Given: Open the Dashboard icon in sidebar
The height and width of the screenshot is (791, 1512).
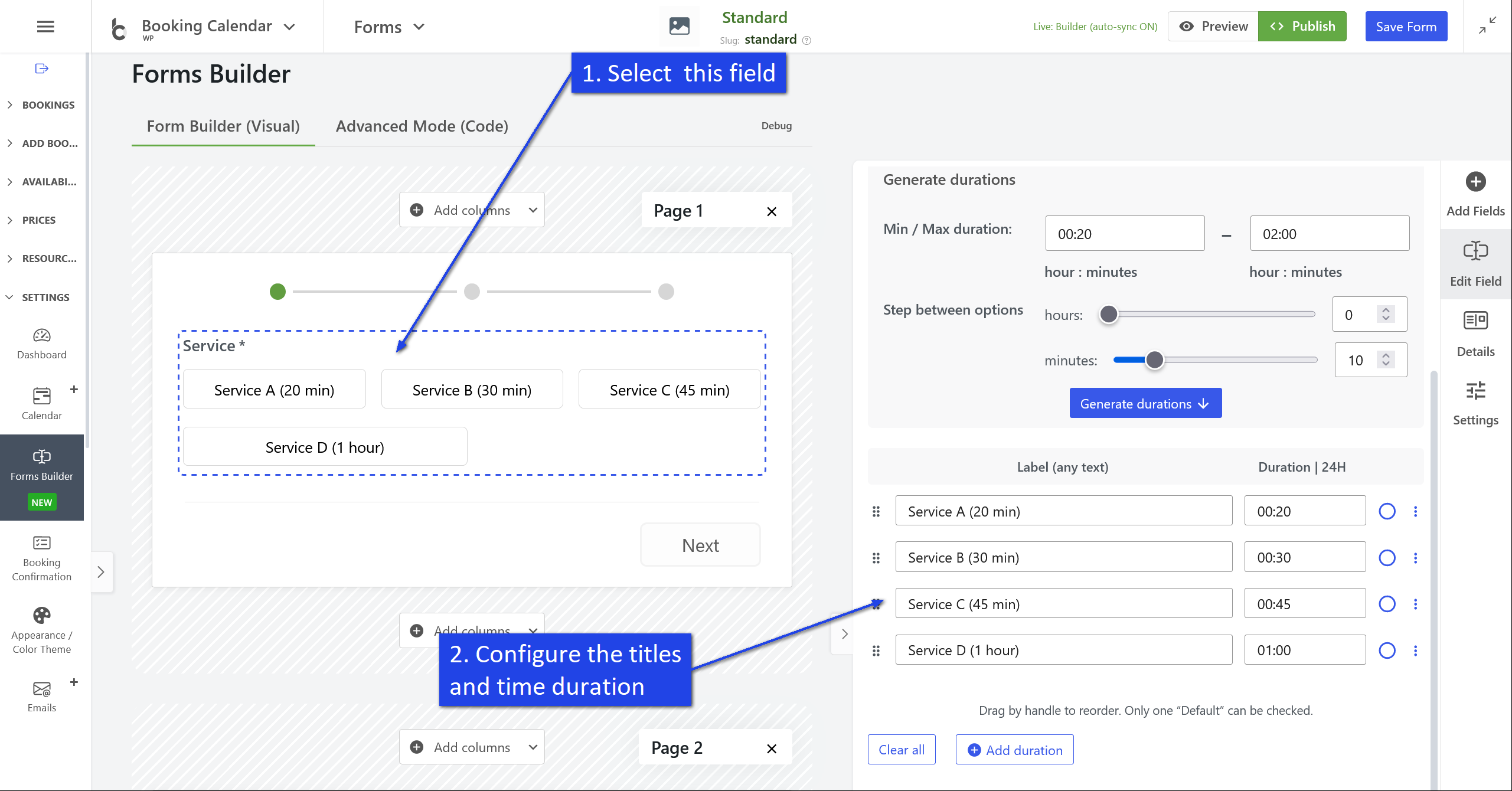Looking at the screenshot, I should click(x=41, y=335).
